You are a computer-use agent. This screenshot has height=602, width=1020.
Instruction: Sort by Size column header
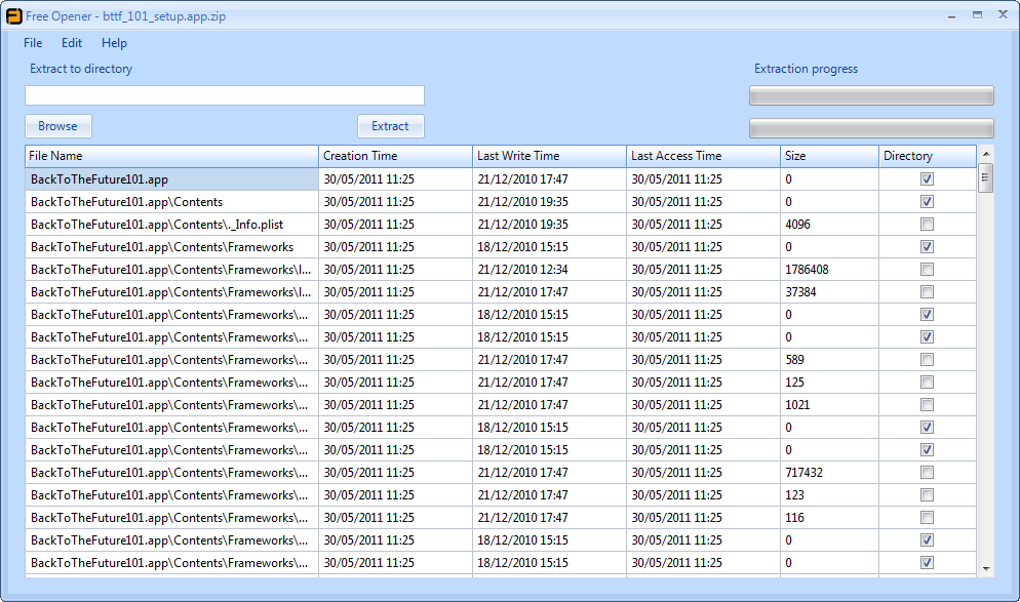coord(829,156)
